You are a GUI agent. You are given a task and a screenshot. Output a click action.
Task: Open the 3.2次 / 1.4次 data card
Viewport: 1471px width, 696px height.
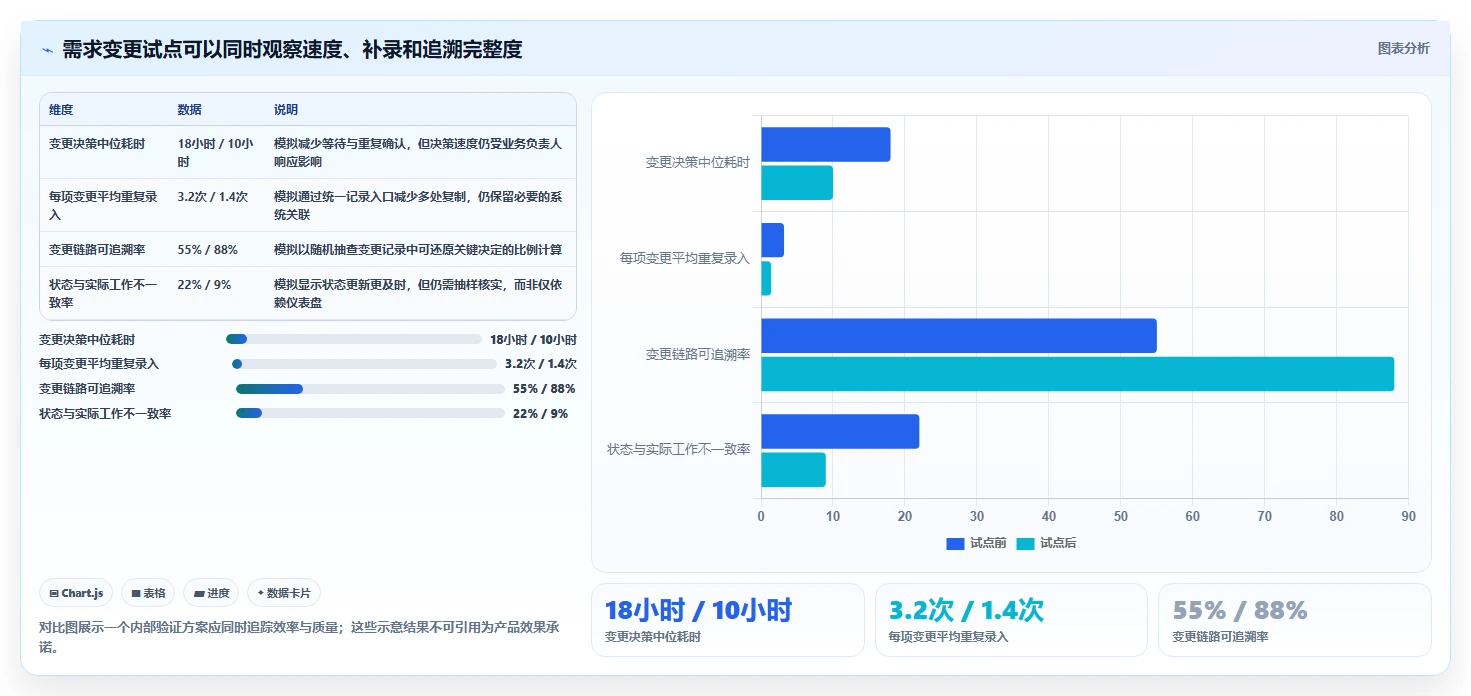(1011, 620)
